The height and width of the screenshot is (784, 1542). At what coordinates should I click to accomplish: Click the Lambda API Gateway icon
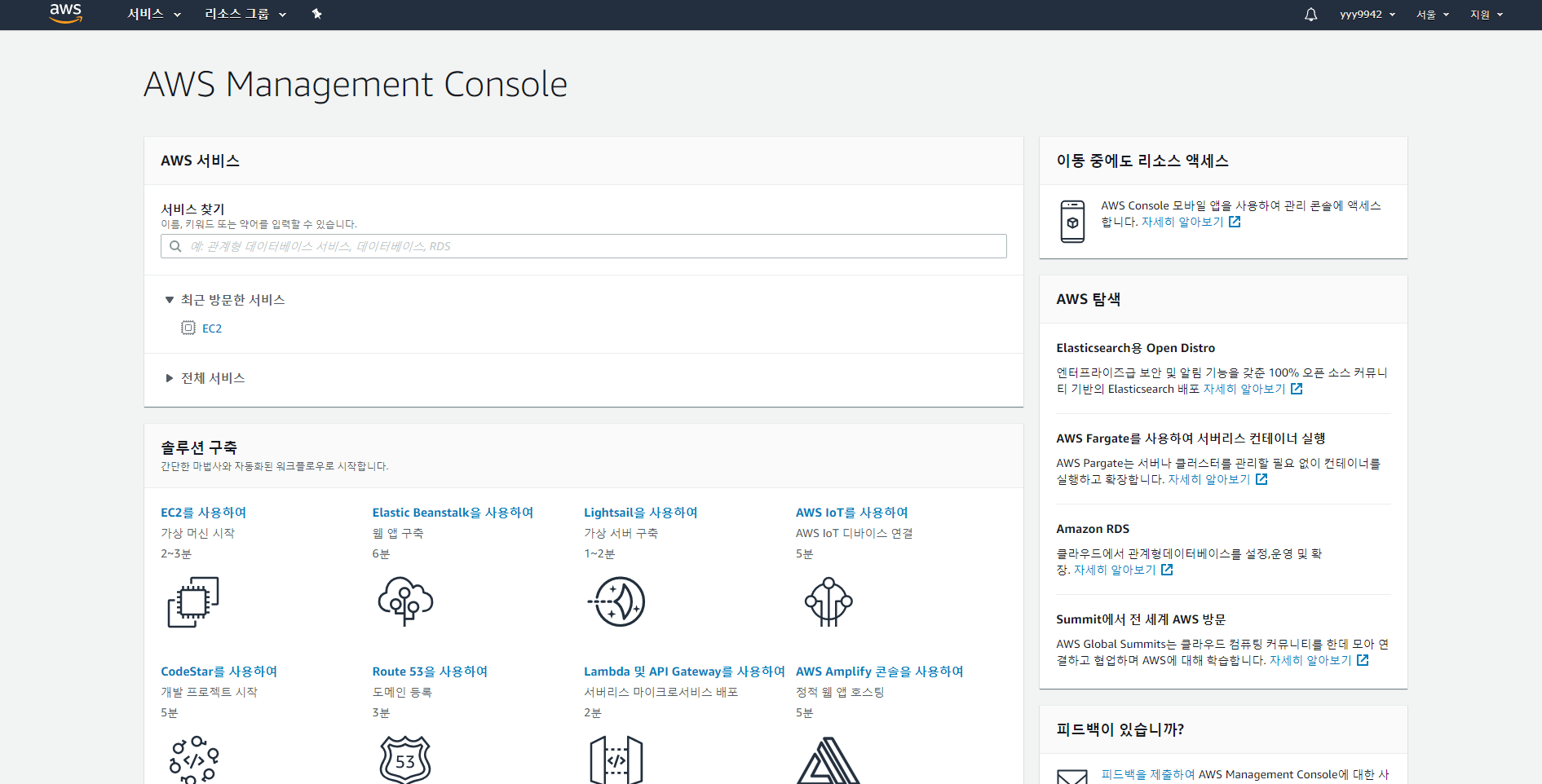pyautogui.click(x=616, y=760)
